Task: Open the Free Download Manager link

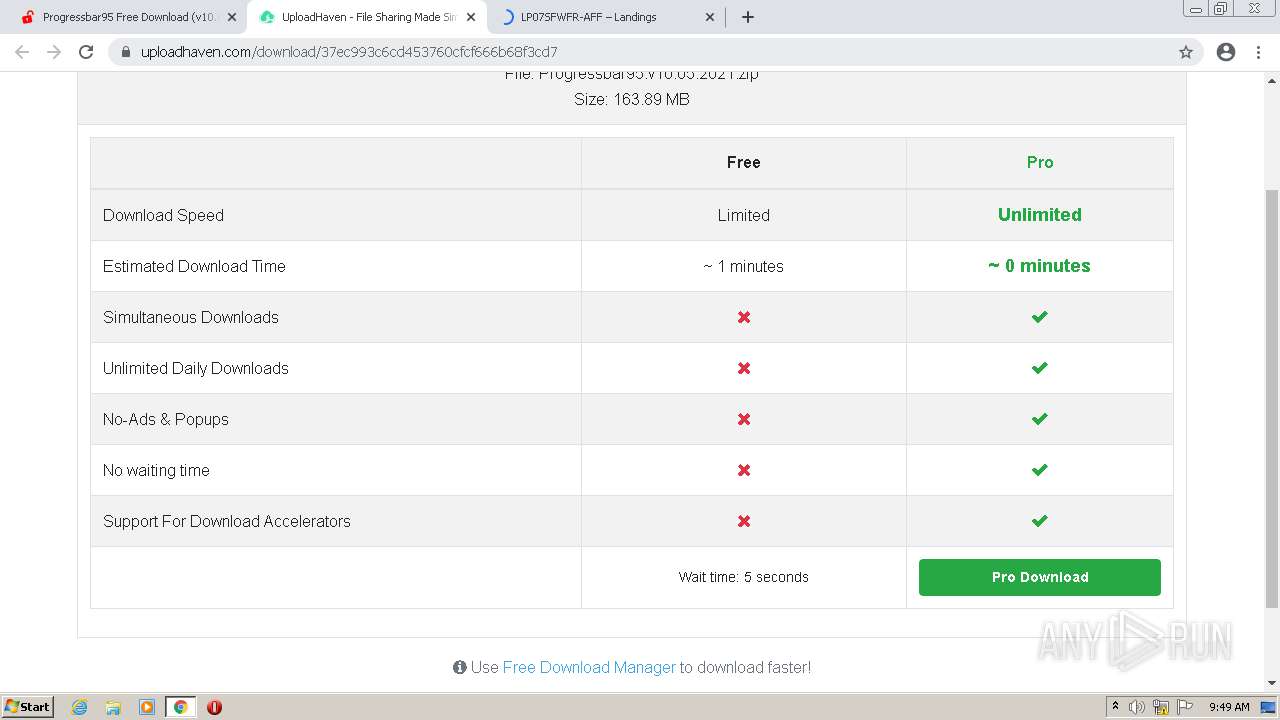Action: 589,667
